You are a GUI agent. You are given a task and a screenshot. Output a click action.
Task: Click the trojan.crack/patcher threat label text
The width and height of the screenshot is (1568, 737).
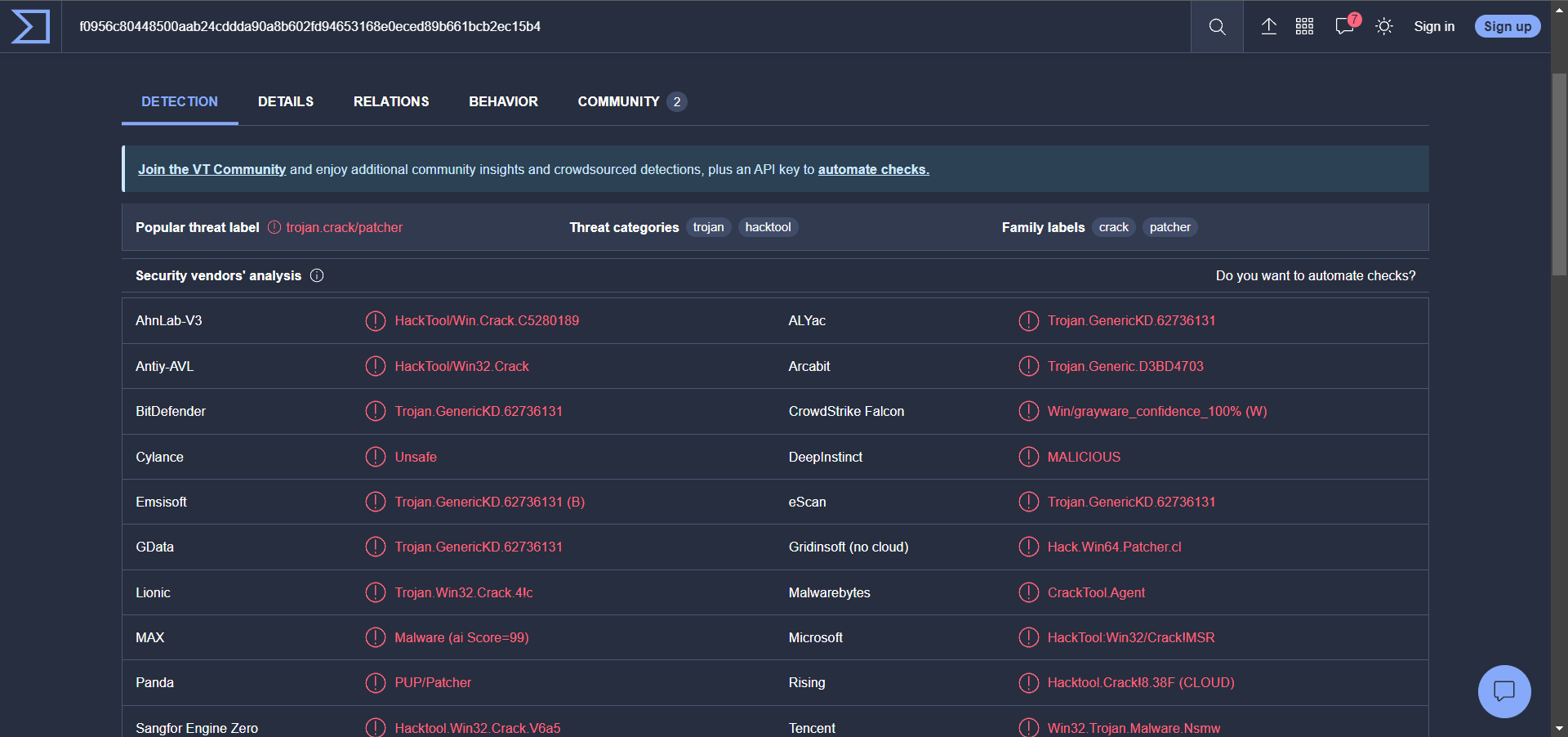pos(344,227)
